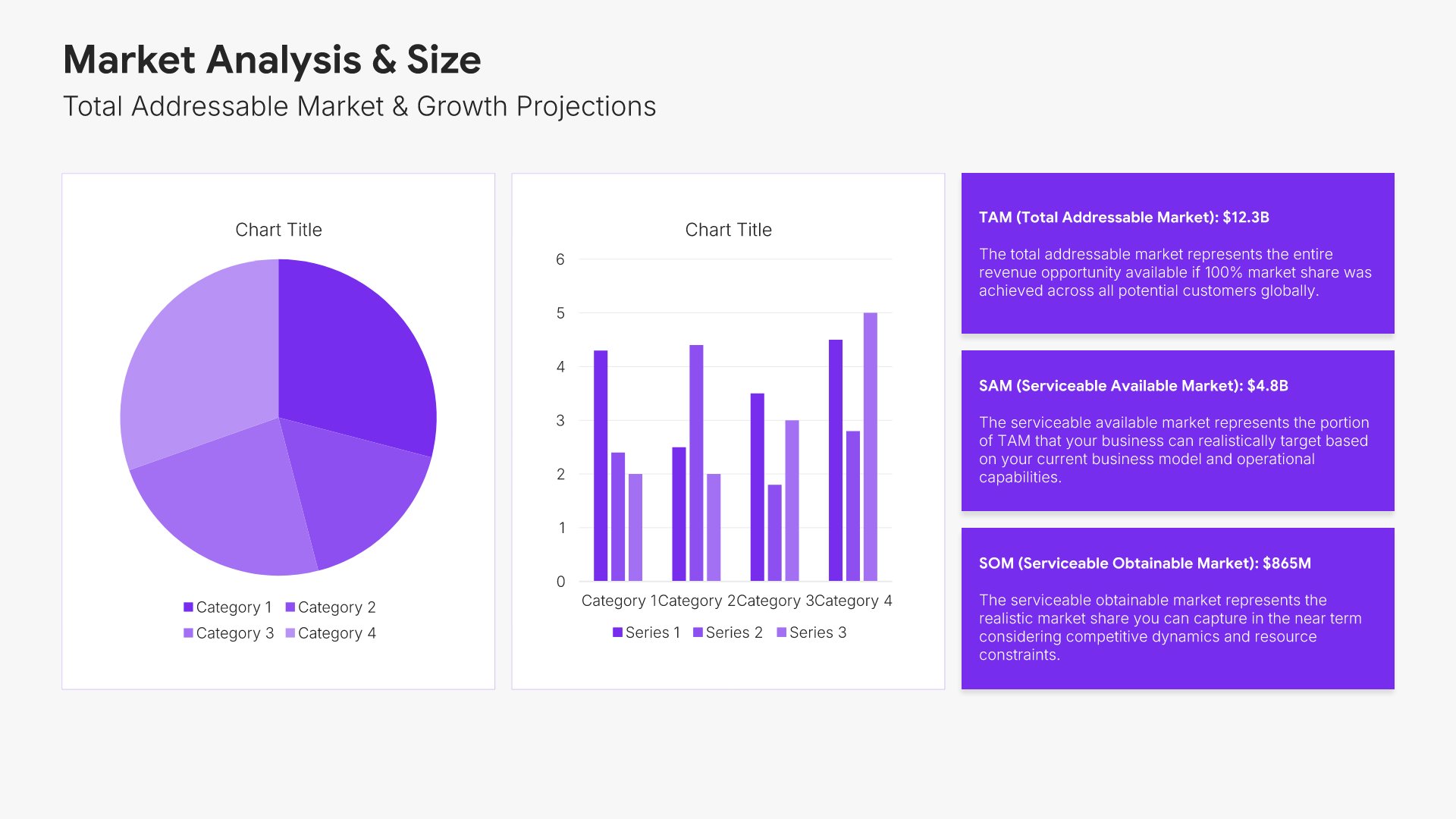Screen dimensions: 1456x819
Task: Click the Category 1 legend swatch in the pie chart
Action: [188, 607]
